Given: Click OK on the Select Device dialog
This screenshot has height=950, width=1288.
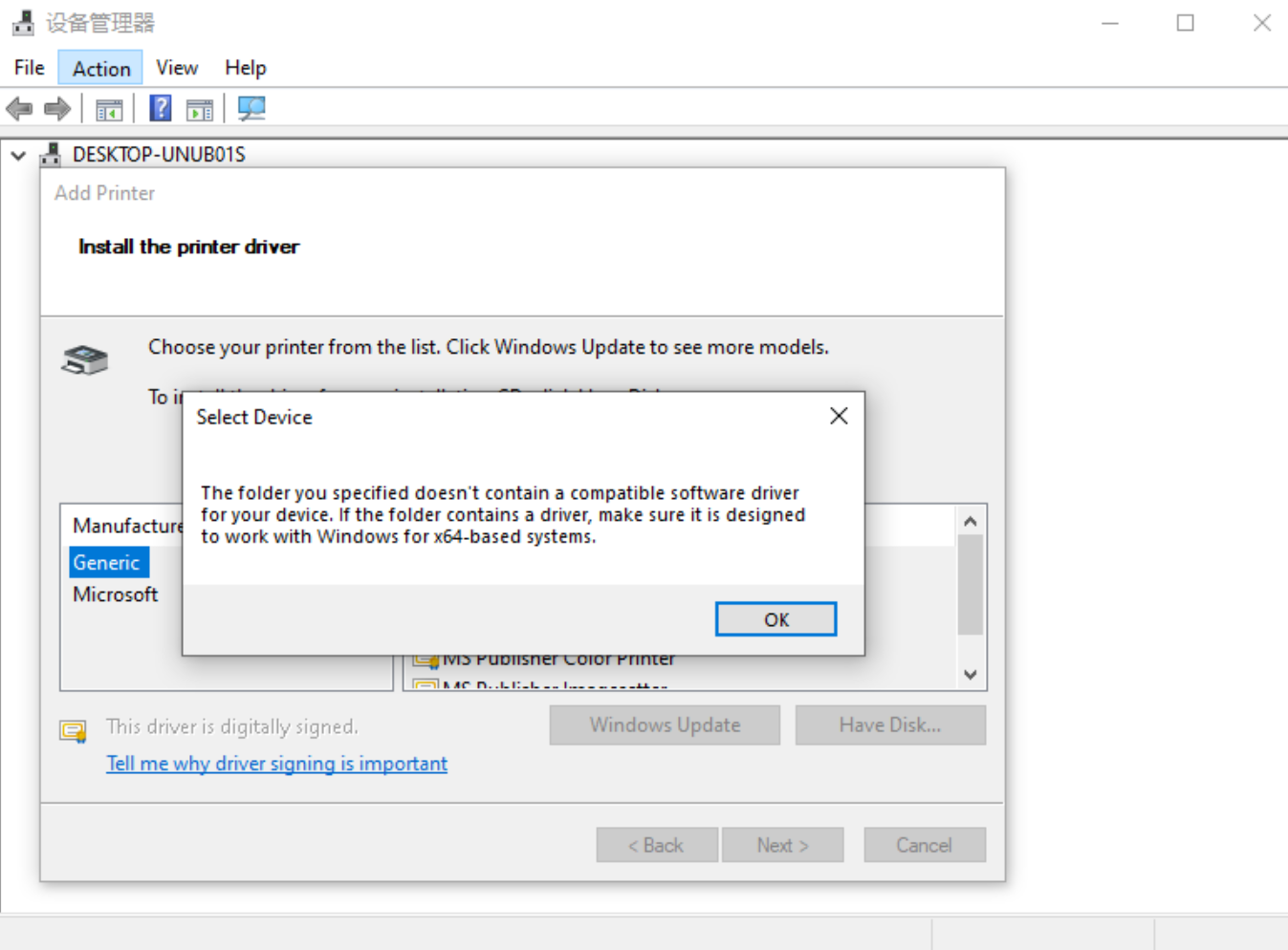Looking at the screenshot, I should click(775, 618).
